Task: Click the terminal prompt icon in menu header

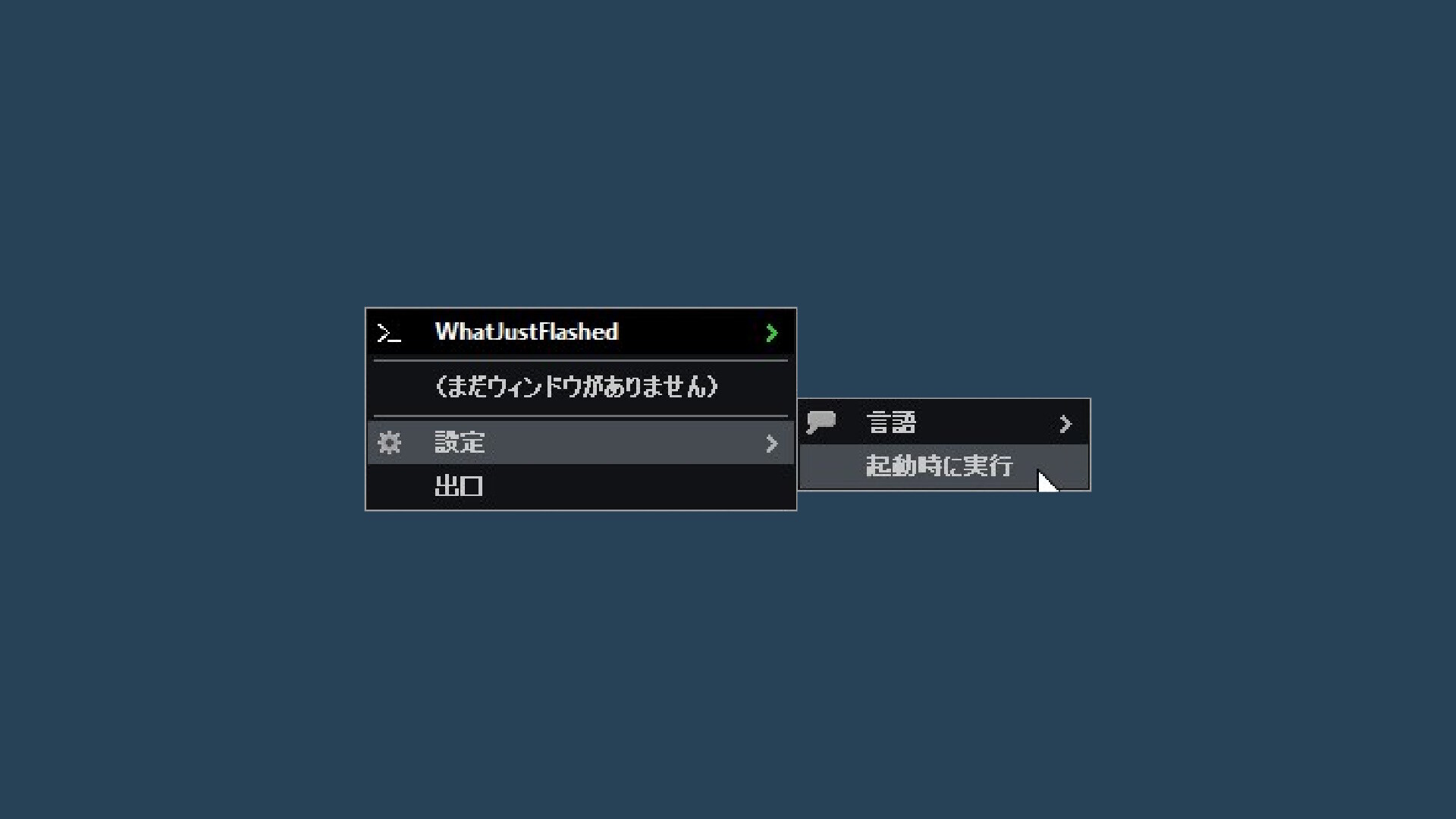Action: (389, 333)
